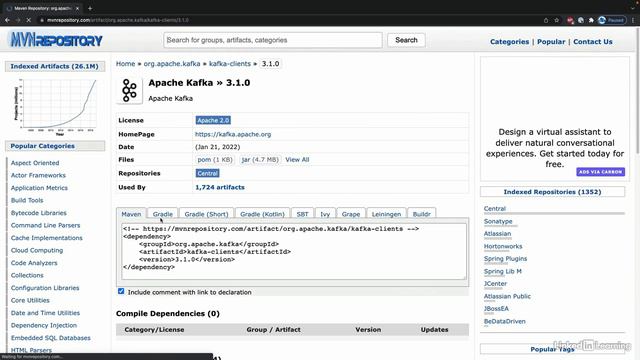Click the browser forward arrow
640x360 pixels.
click(18, 20)
